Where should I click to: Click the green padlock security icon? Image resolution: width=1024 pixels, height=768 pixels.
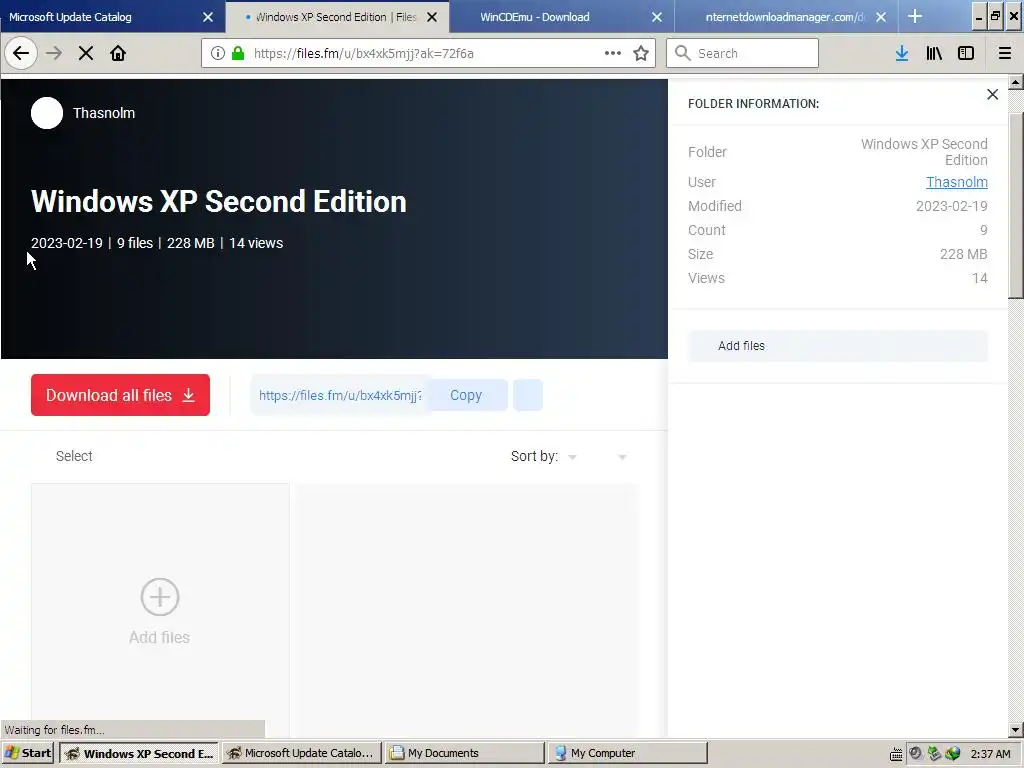238,54
